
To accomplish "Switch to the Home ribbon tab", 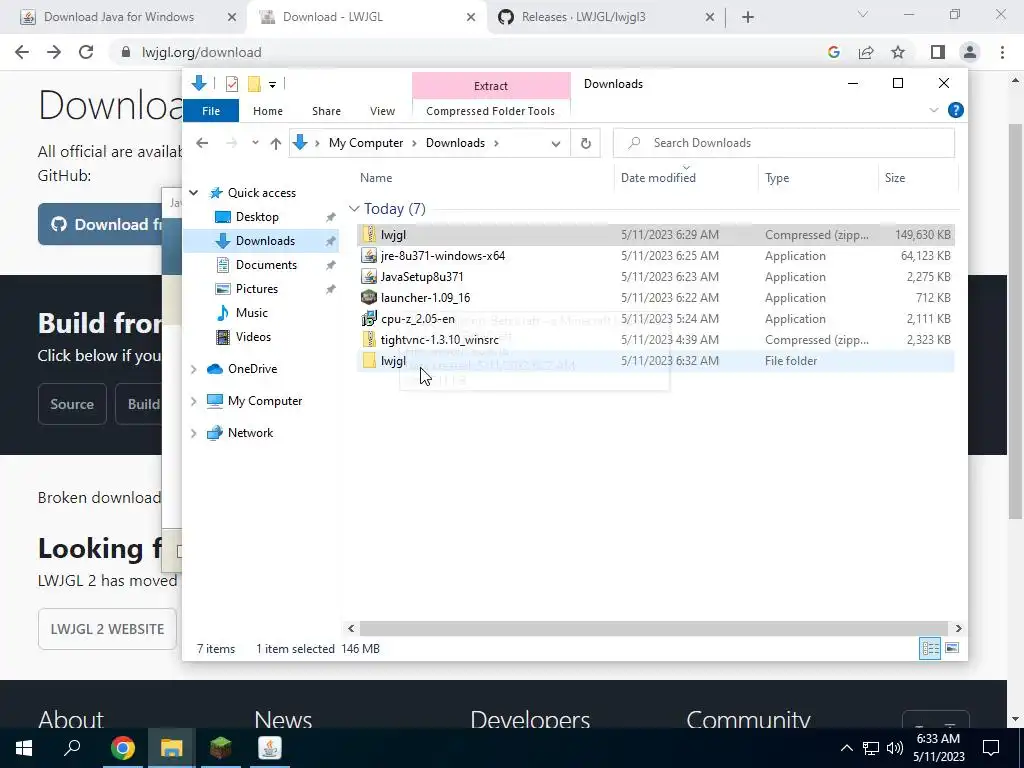I will click(x=268, y=111).
